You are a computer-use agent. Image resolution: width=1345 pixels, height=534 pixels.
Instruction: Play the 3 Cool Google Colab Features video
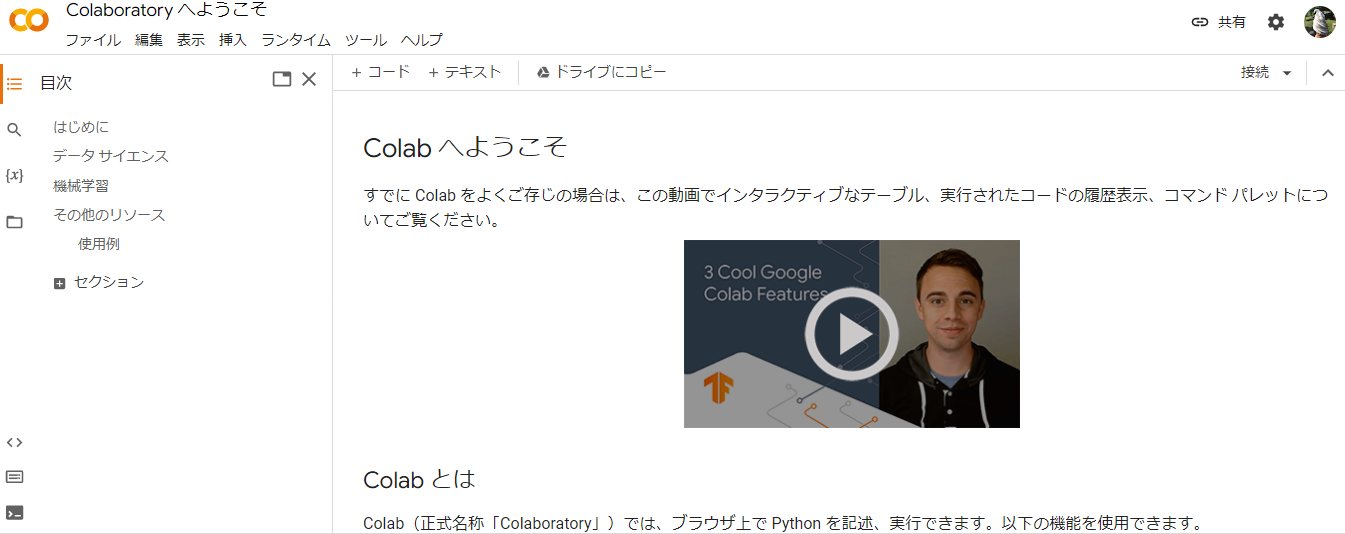click(x=852, y=334)
